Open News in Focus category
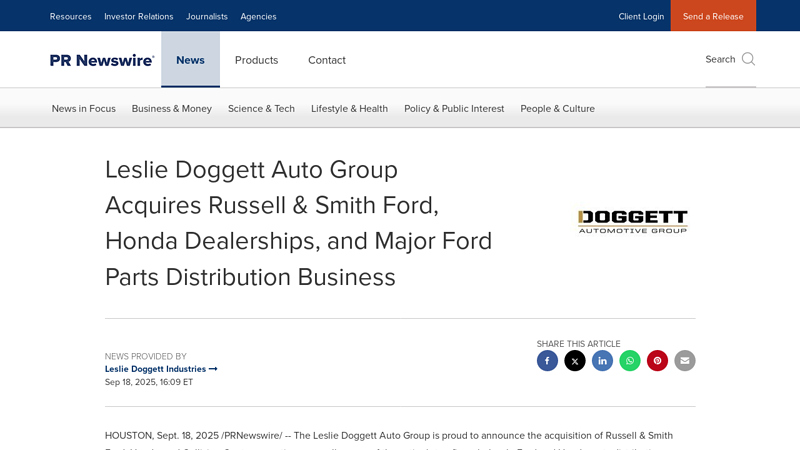The image size is (800, 450). 84,109
